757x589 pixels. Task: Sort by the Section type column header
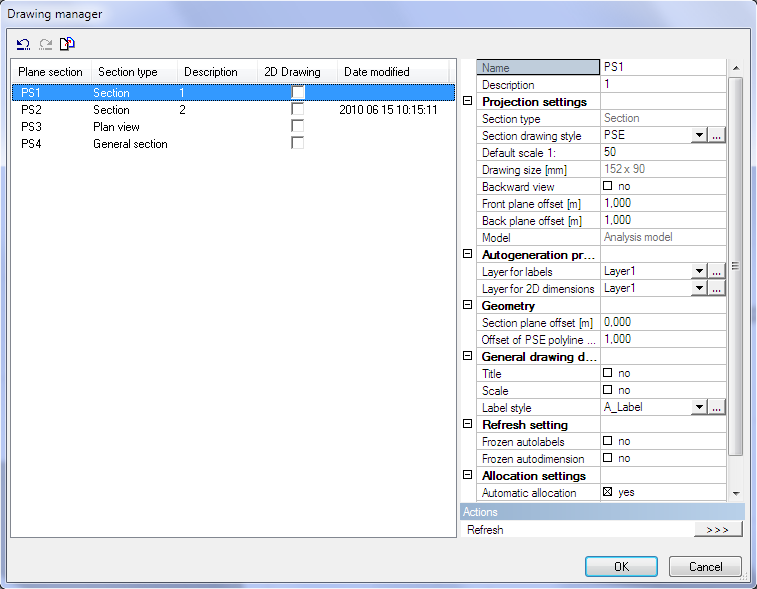click(133, 72)
